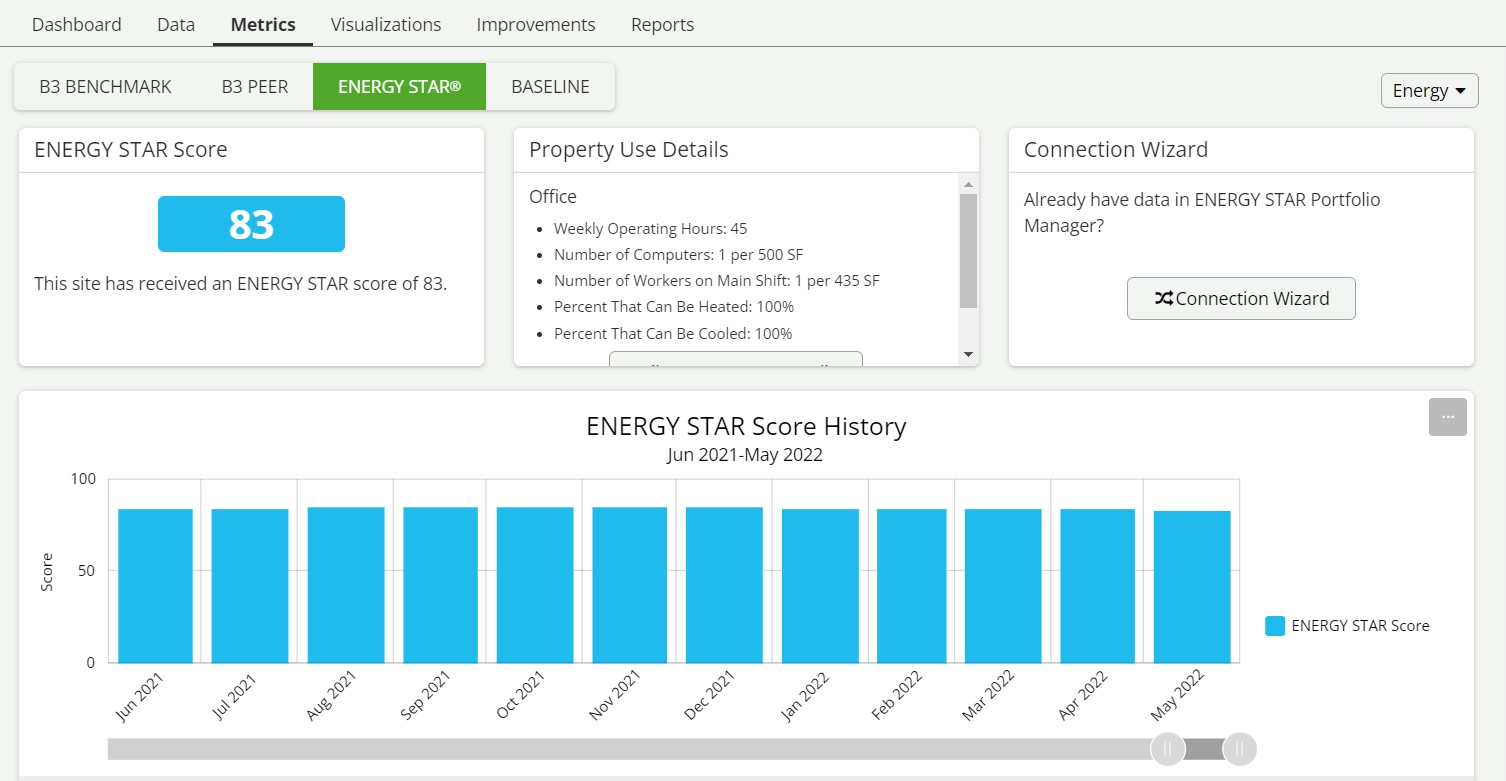Screen dimensions: 1506x781
Task: Click 'Number of Computers: 1 per 500 SF'
Action: coord(678,255)
